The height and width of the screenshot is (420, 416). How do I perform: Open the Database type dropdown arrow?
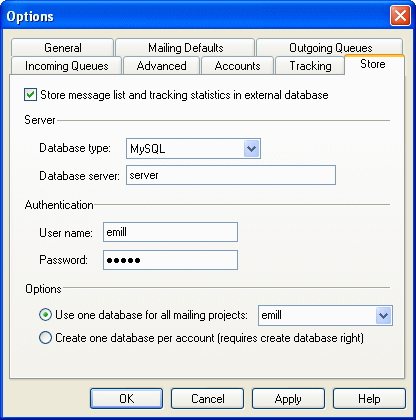251,148
